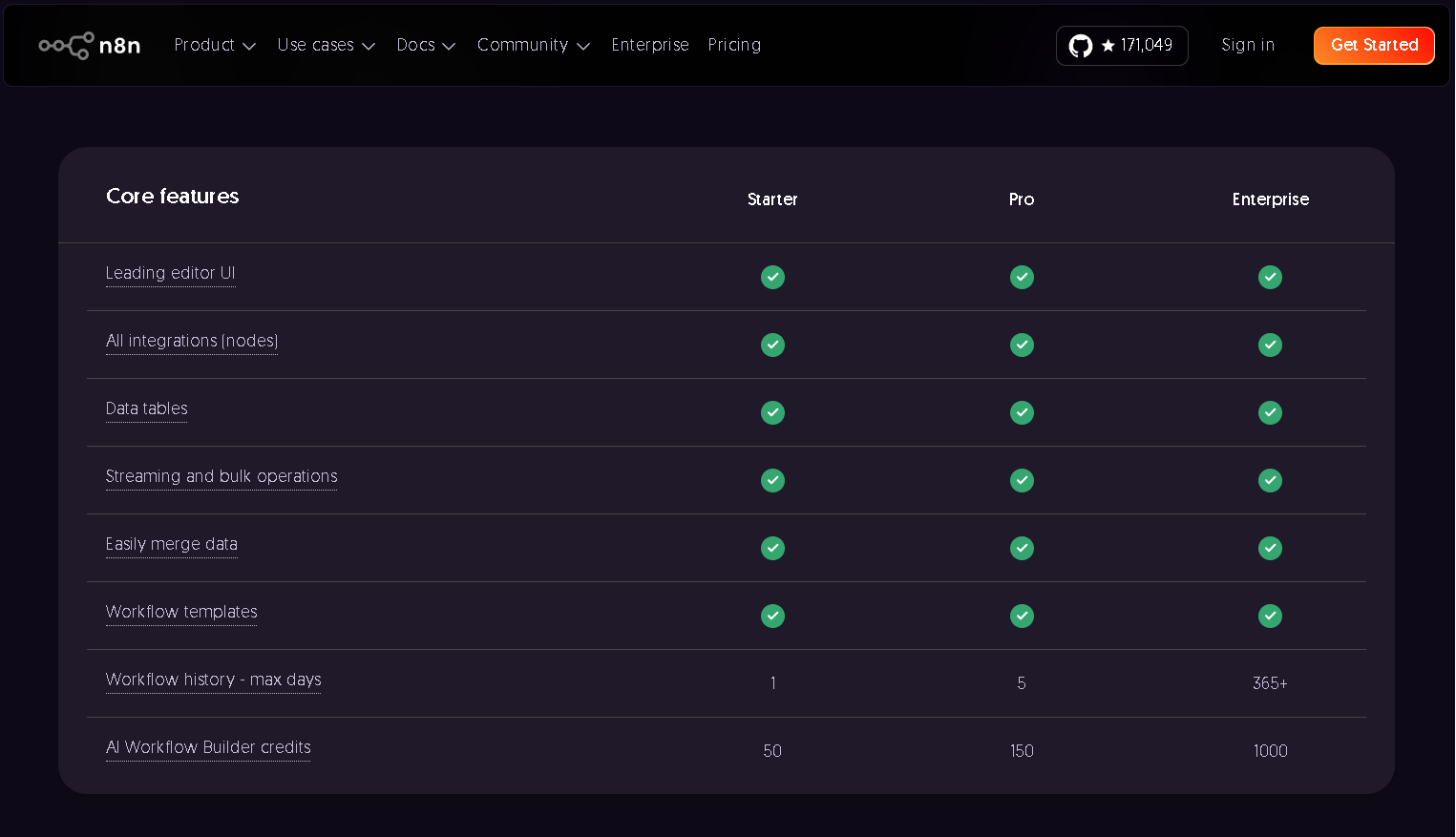
Task: Click Starter checkmark for All integrations (nodes)
Action: (x=772, y=345)
